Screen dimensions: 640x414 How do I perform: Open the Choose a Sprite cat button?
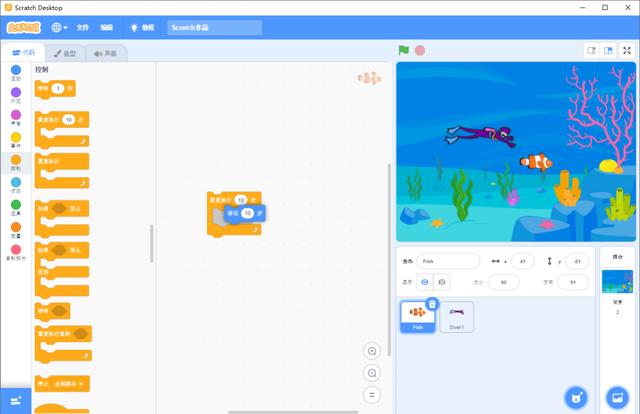pyautogui.click(x=574, y=396)
